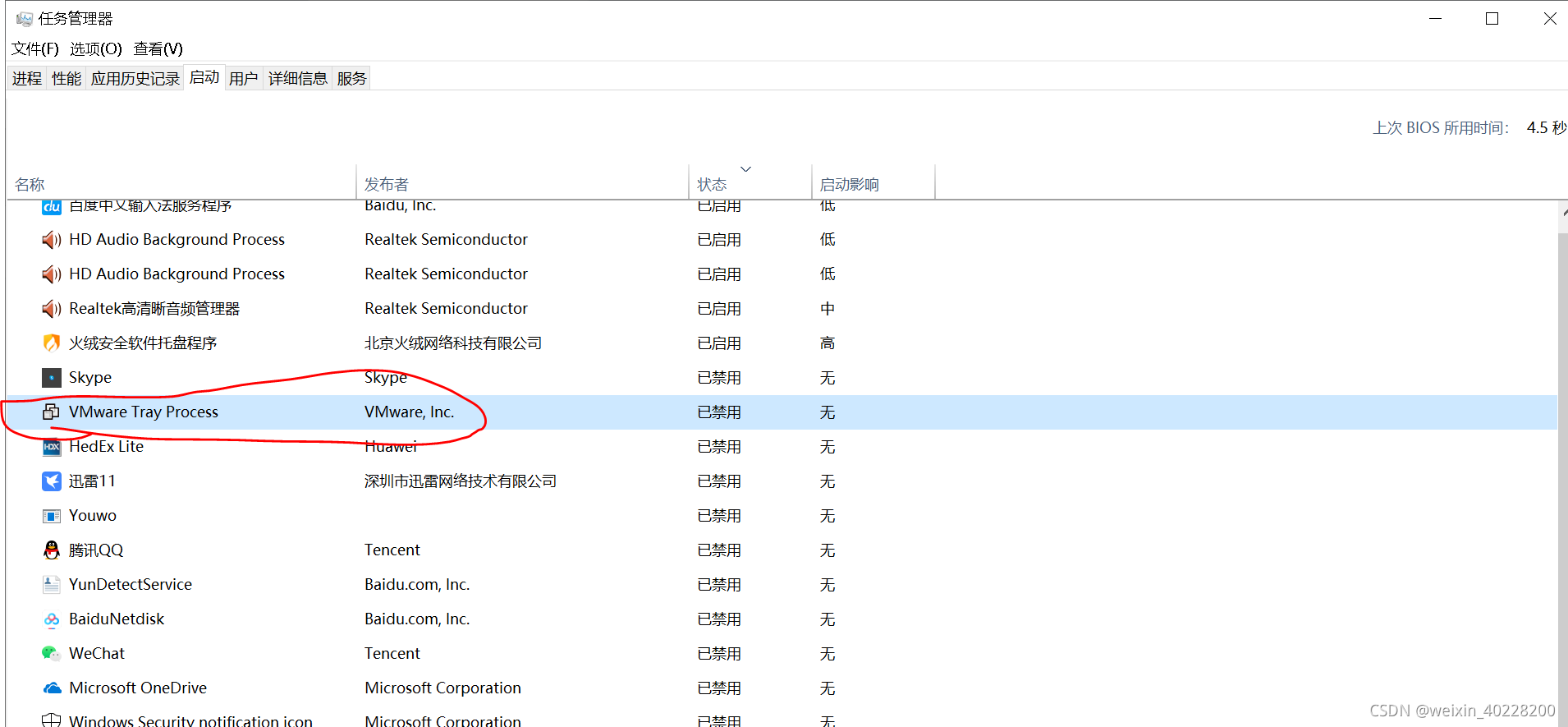This screenshot has width=1568, height=727.
Task: Click 已禁用 status in Youwo row
Action: [719, 516]
